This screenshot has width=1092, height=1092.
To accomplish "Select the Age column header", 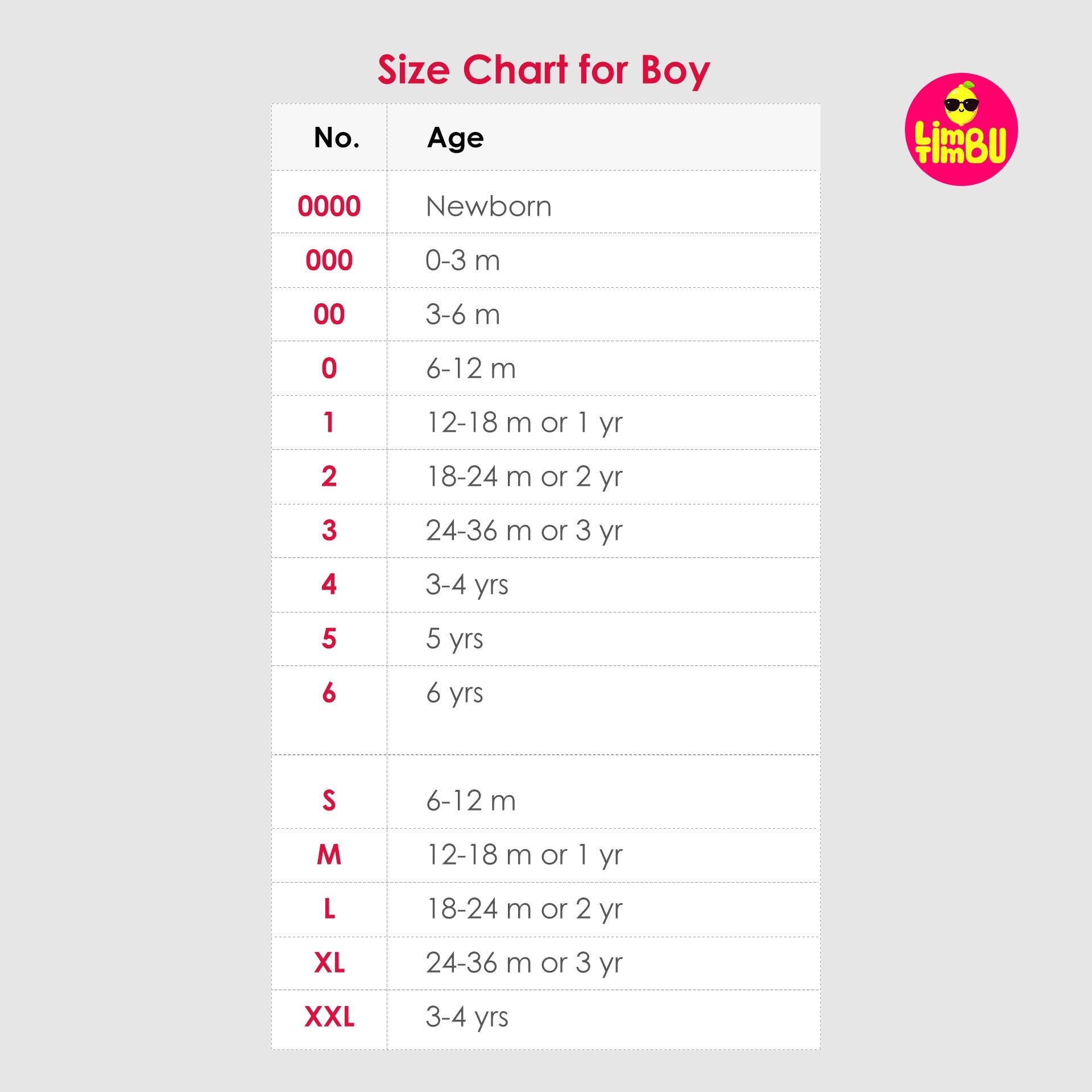I will click(x=456, y=139).
